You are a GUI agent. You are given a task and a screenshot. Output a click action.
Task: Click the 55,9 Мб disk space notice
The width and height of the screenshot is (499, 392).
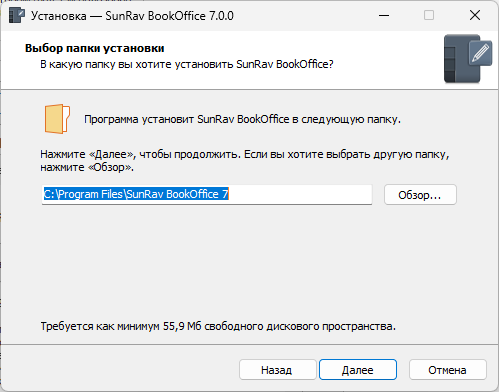click(218, 326)
